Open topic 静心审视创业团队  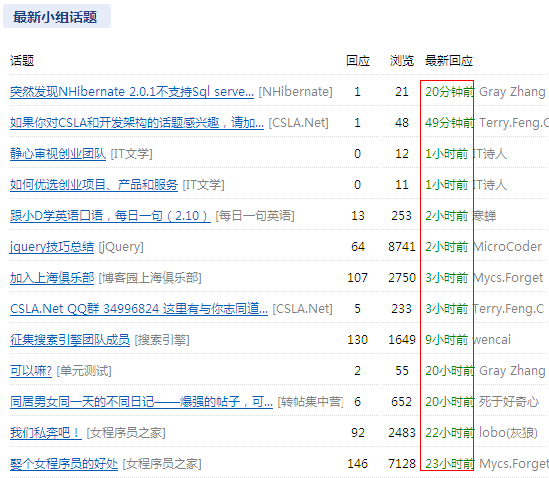click(58, 154)
